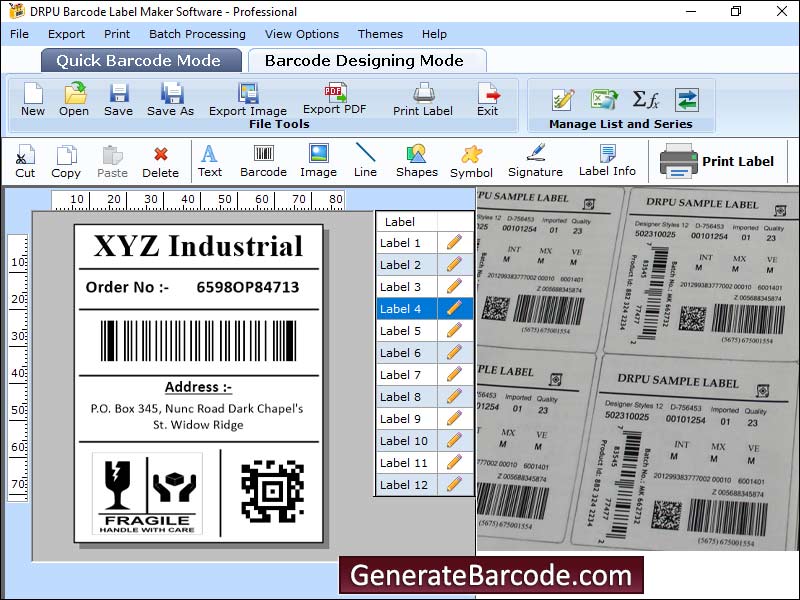The height and width of the screenshot is (600, 800).
Task: Click the pencil edit icon for Label 4
Action: click(454, 309)
